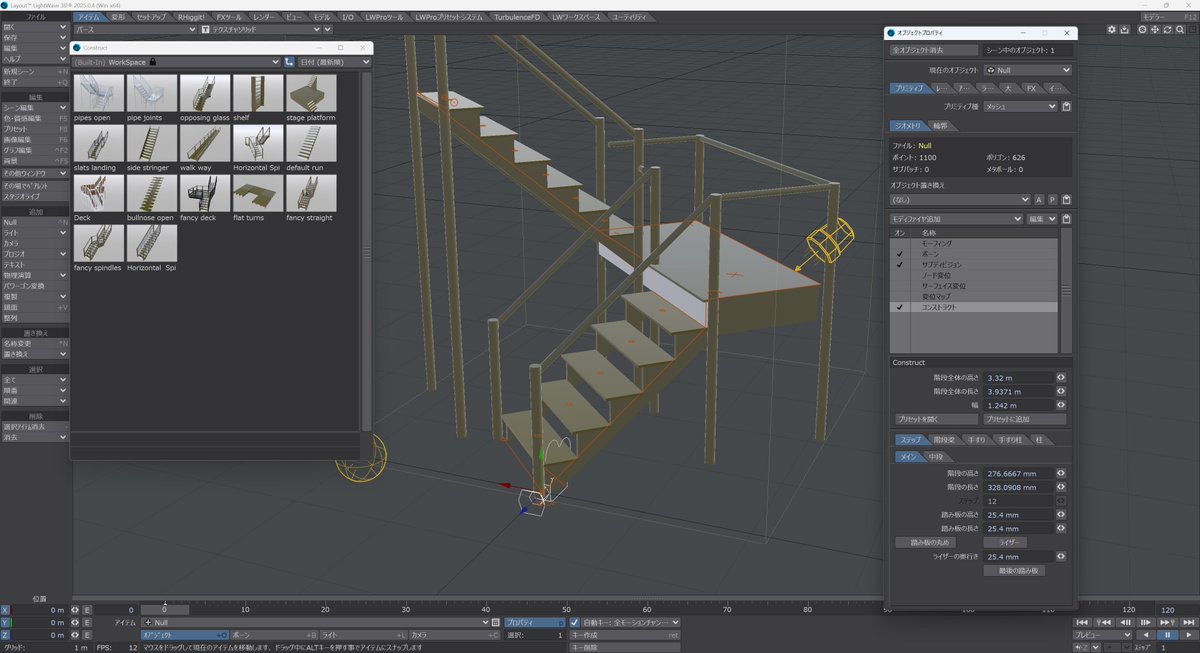Toggle the サブディビジョン modifier checkmark
Viewport: 1200px width, 653px height.
pos(899,265)
